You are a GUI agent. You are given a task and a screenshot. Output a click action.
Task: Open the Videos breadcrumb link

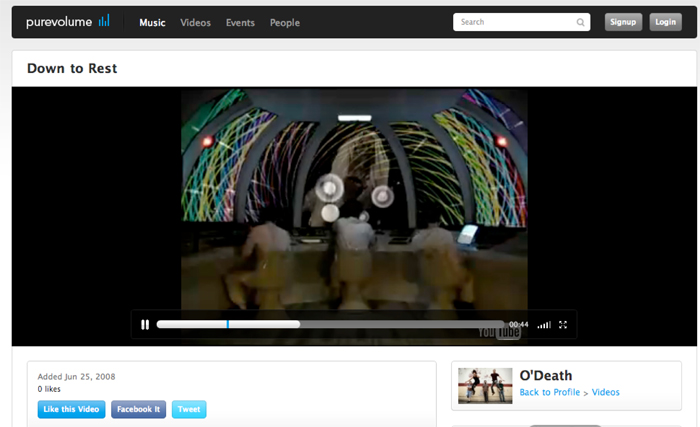(x=605, y=392)
